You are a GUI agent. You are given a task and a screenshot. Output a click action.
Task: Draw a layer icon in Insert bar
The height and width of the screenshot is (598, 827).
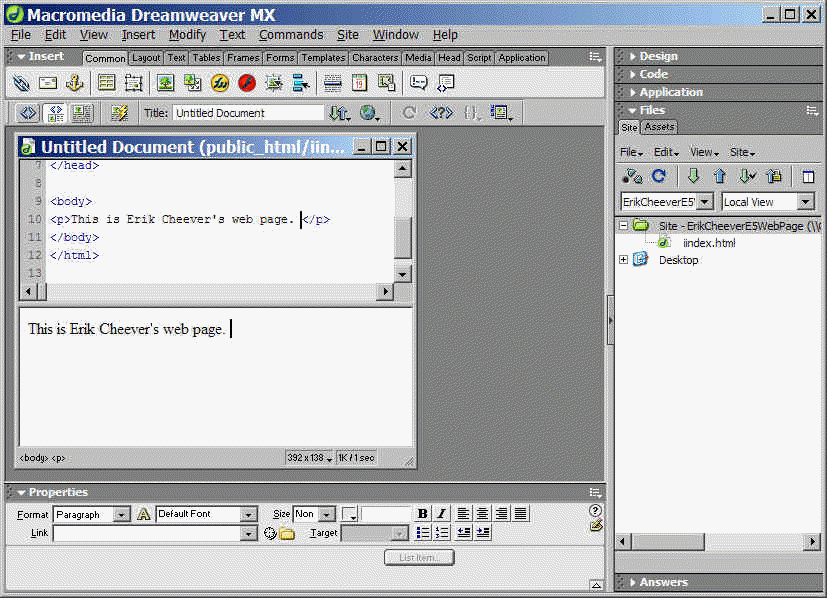click(x=133, y=83)
